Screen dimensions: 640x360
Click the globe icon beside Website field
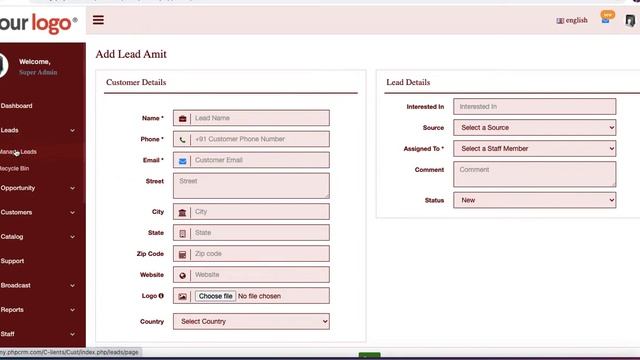(182, 276)
